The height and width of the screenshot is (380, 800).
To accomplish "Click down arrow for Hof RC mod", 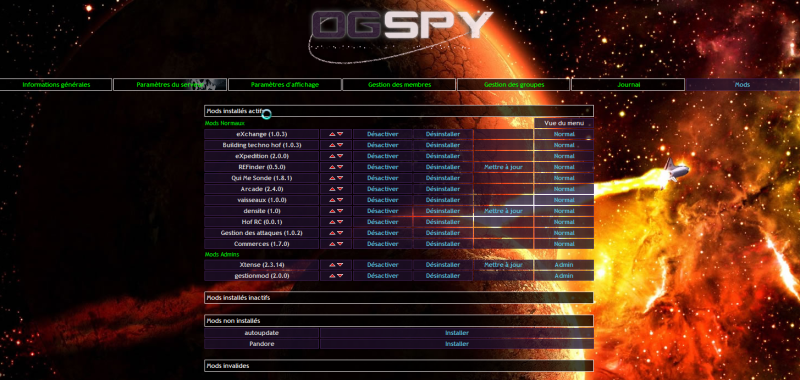I will pyautogui.click(x=340, y=222).
